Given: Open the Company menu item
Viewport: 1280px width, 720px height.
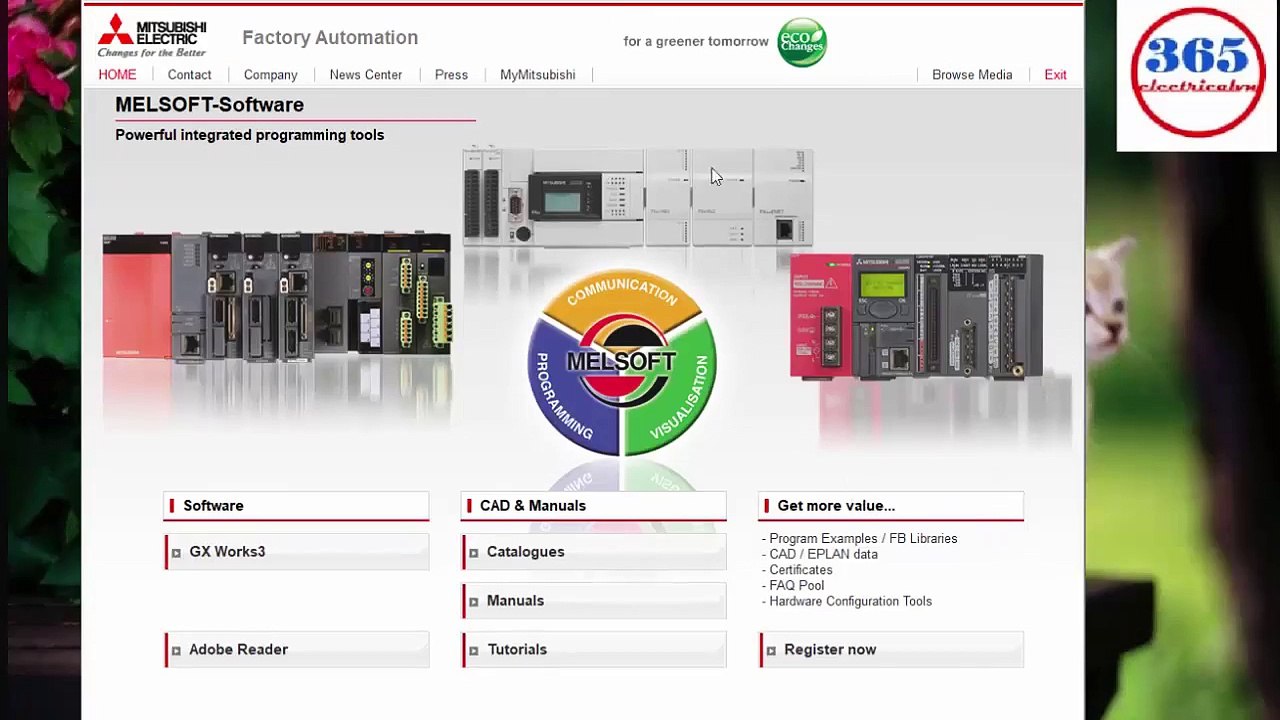Looking at the screenshot, I should click(x=270, y=75).
